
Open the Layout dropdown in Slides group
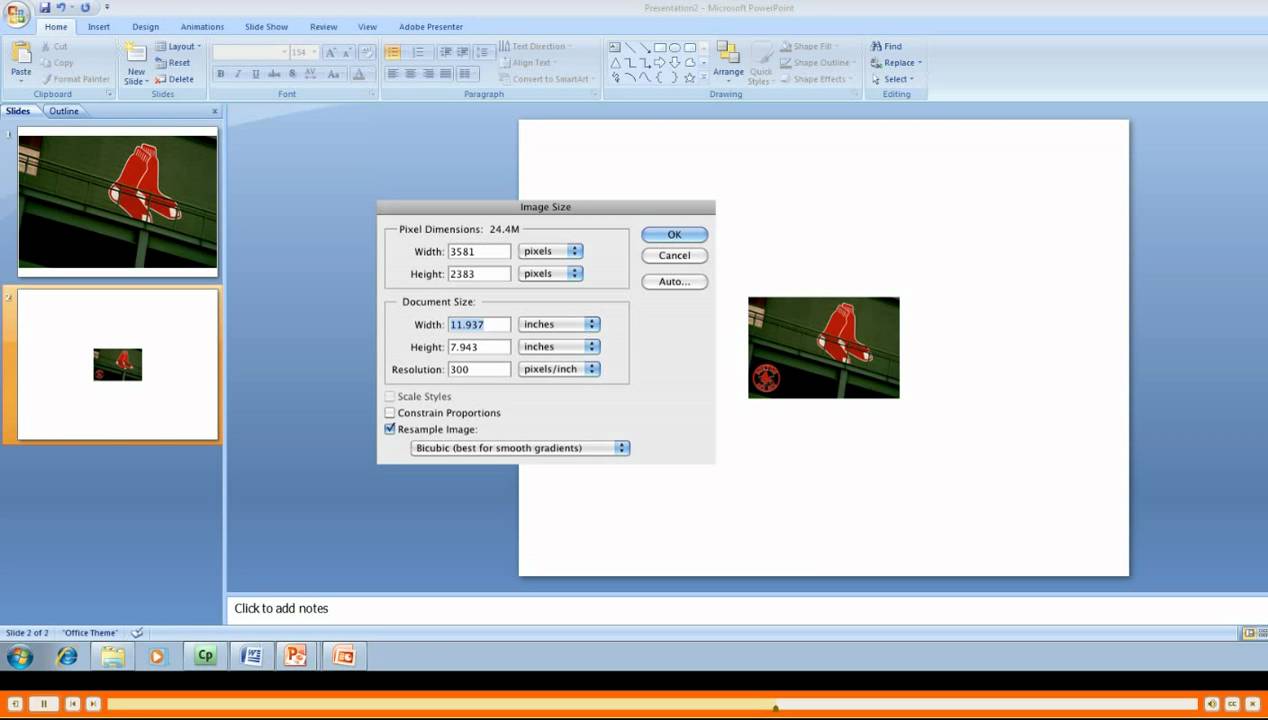click(x=178, y=46)
